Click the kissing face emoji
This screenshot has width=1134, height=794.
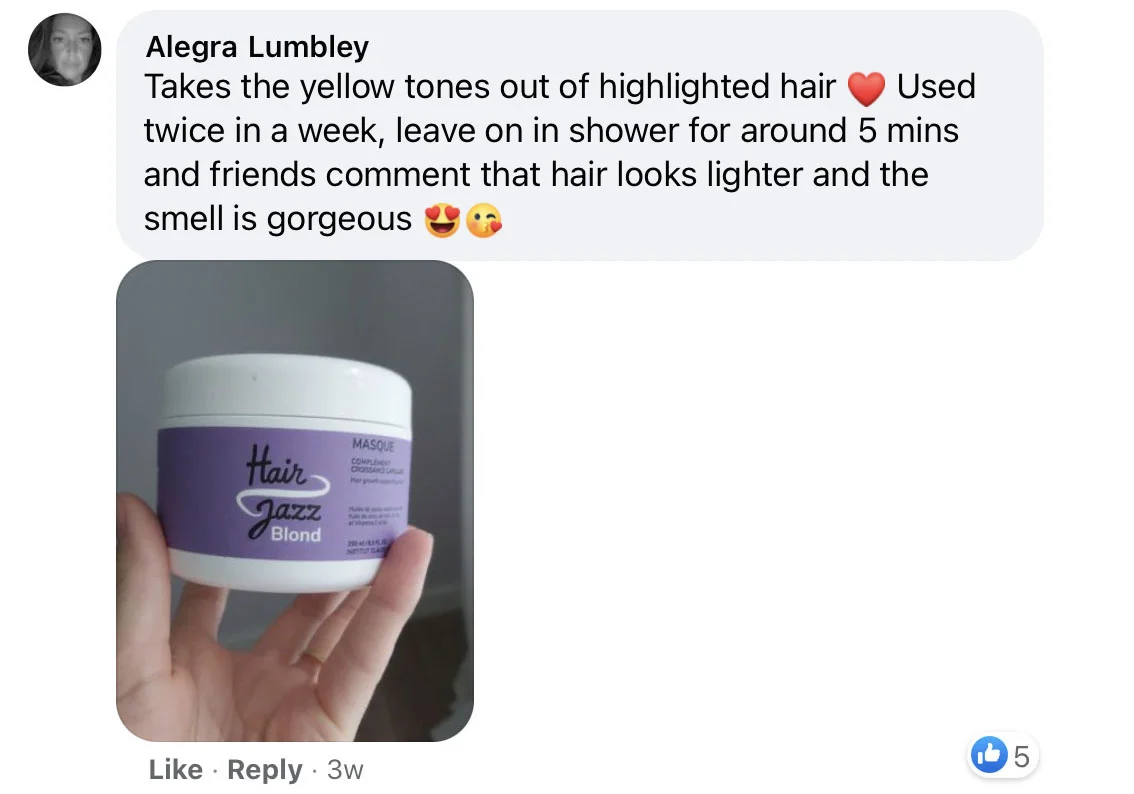[x=483, y=221]
